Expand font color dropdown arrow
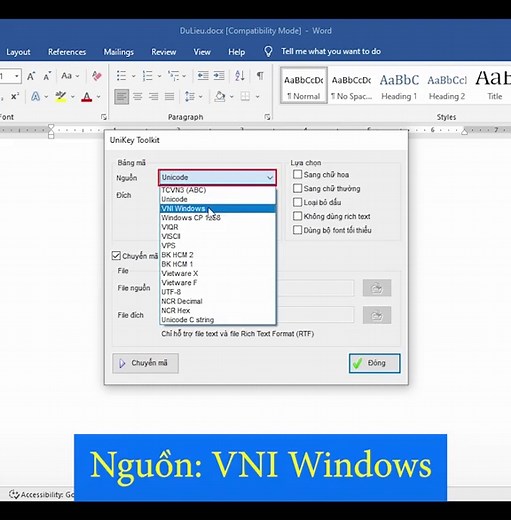This screenshot has height=520, width=511. 99,97
